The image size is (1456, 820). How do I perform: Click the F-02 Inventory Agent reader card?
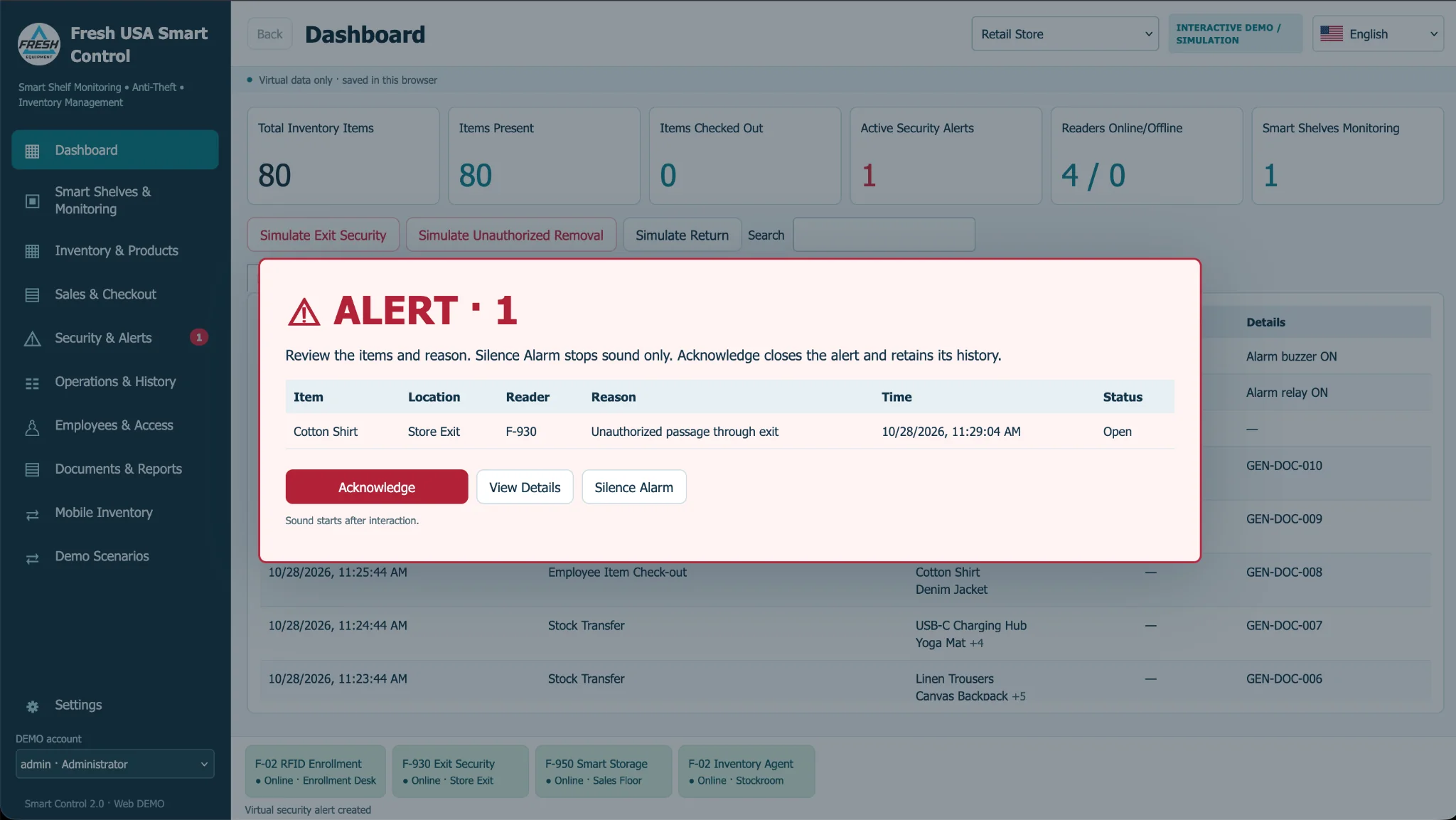(746, 771)
